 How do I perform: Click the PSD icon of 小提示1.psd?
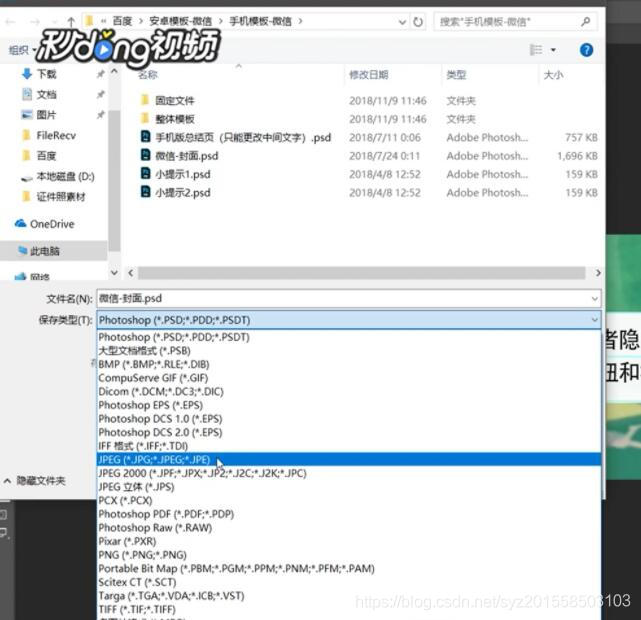146,173
